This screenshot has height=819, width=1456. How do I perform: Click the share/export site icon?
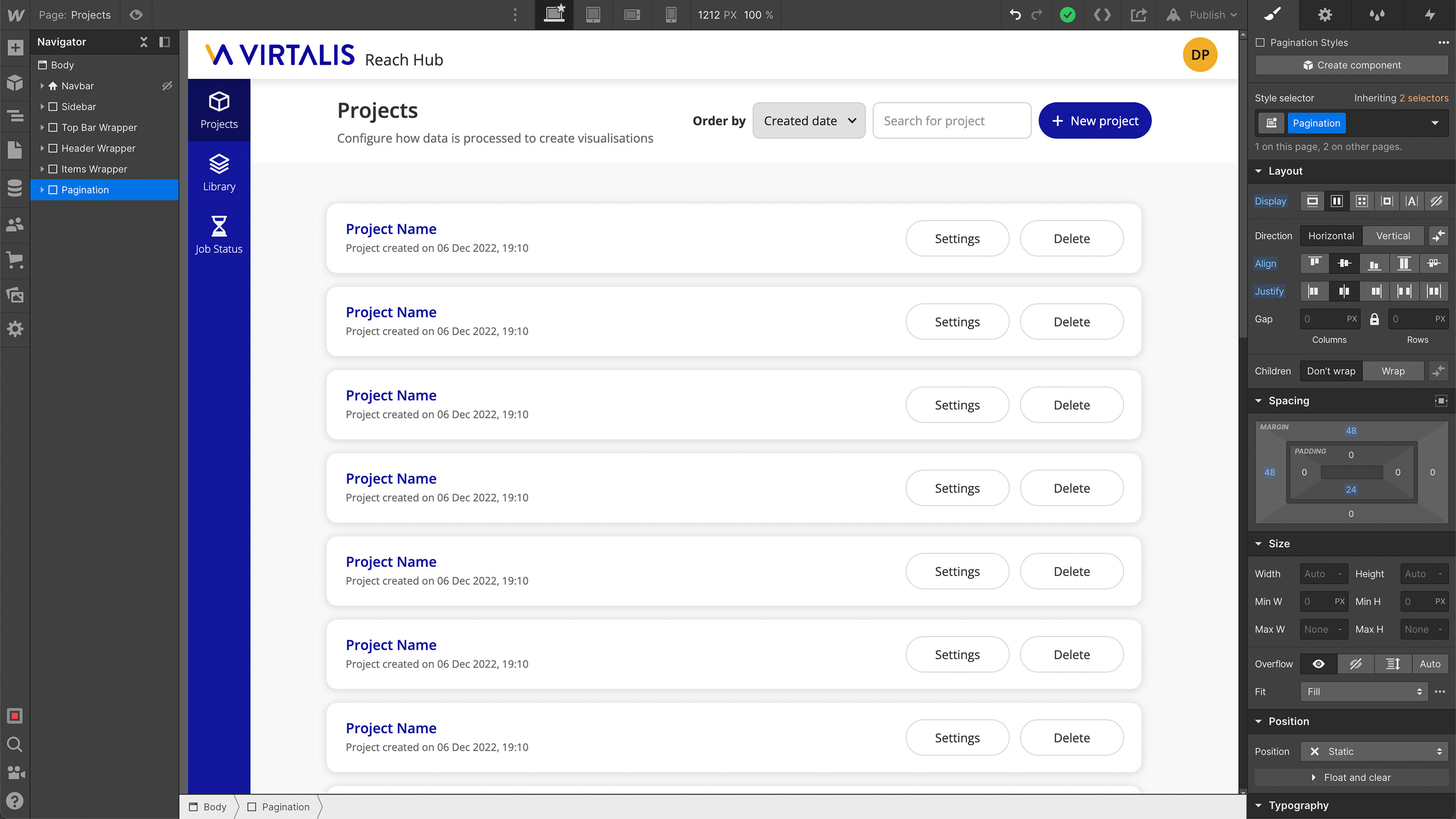tap(1139, 15)
